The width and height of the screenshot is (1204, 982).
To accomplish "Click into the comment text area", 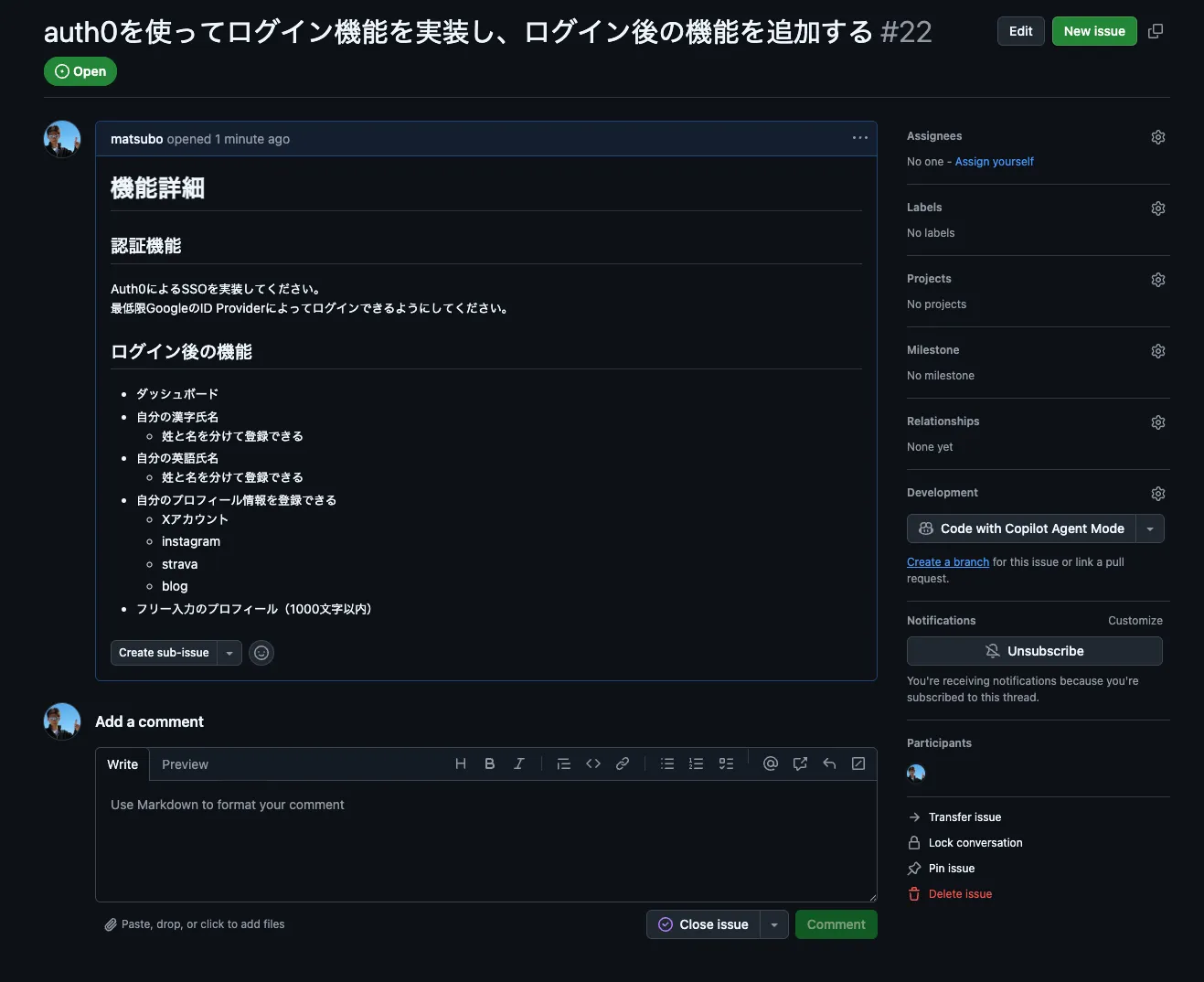I will 485,841.
